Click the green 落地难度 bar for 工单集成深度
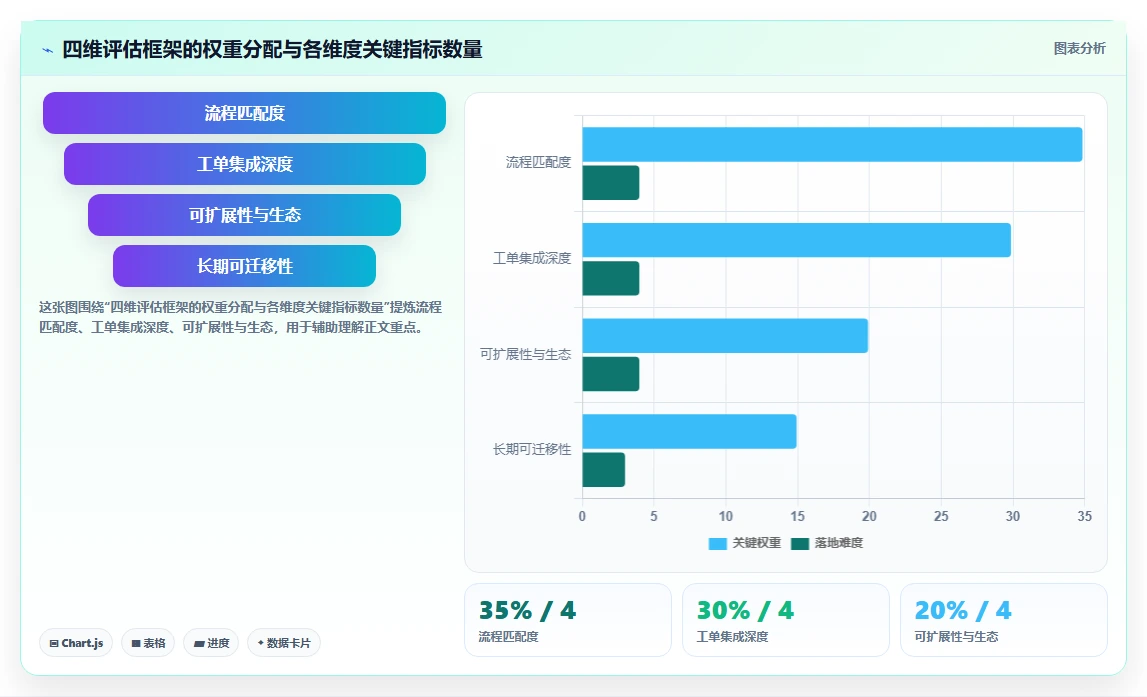The width and height of the screenshot is (1147, 697). [611, 279]
